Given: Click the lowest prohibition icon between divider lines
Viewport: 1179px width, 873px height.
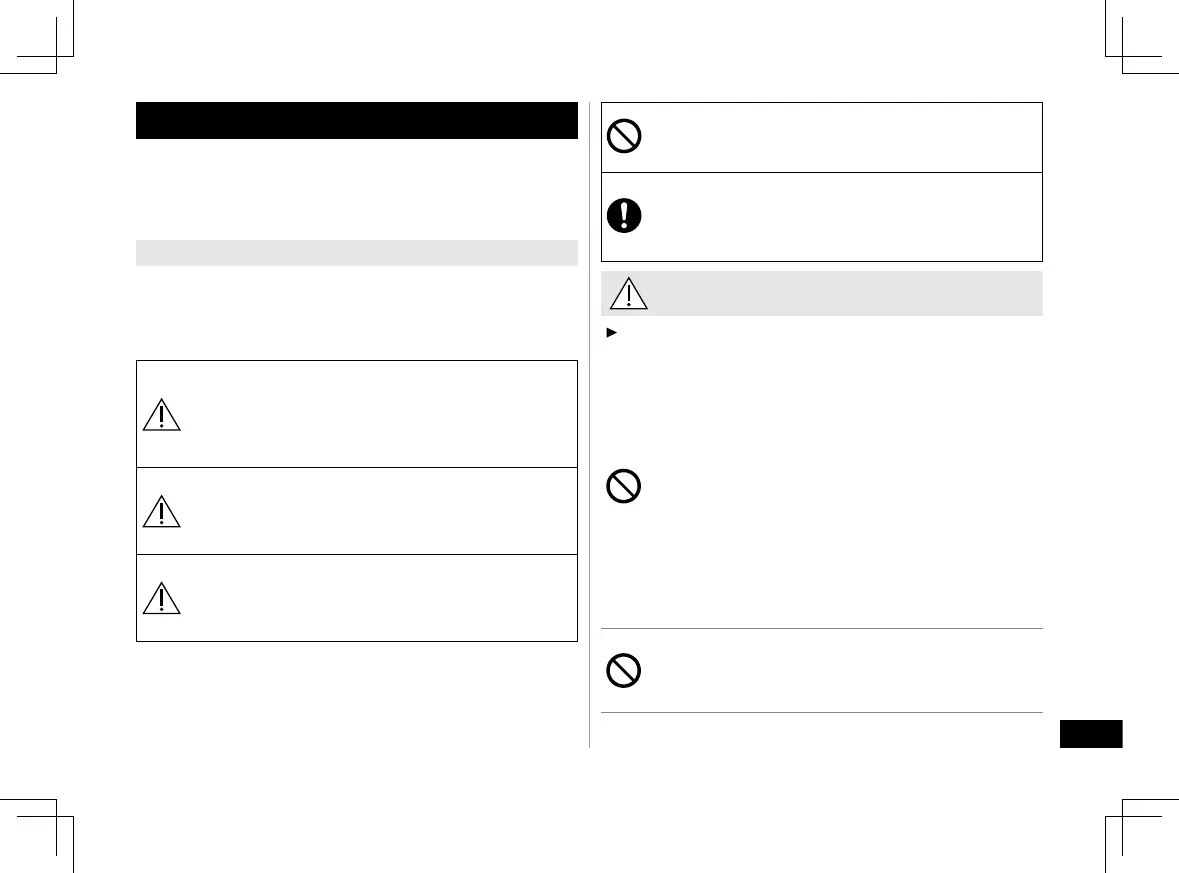Looking at the screenshot, I should (624, 671).
